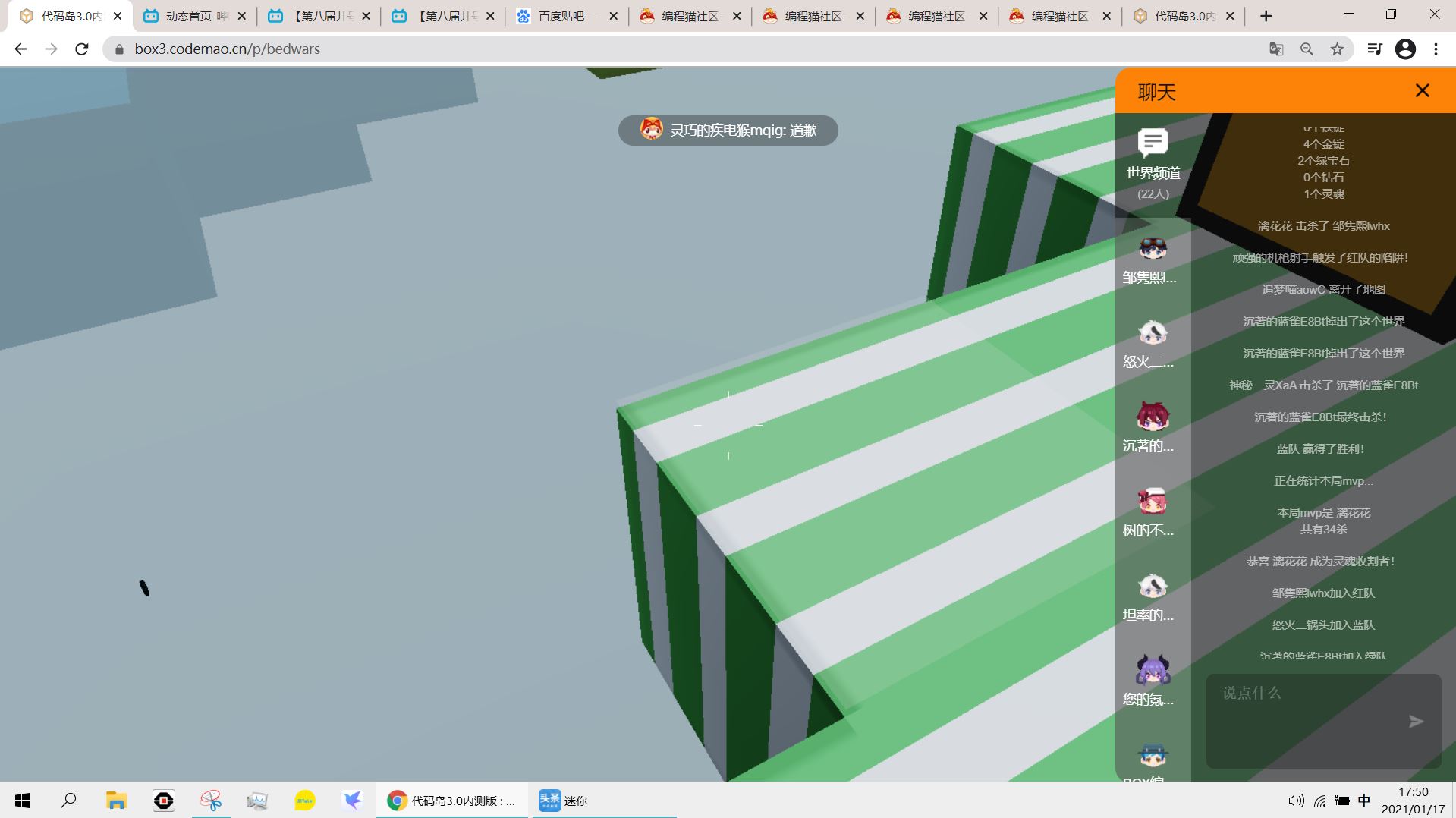Switch to the 动态首页 tab

coord(194,16)
